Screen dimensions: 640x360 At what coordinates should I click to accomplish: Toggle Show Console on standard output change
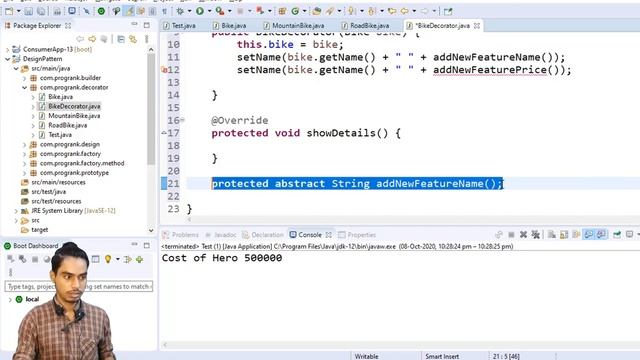(588, 235)
